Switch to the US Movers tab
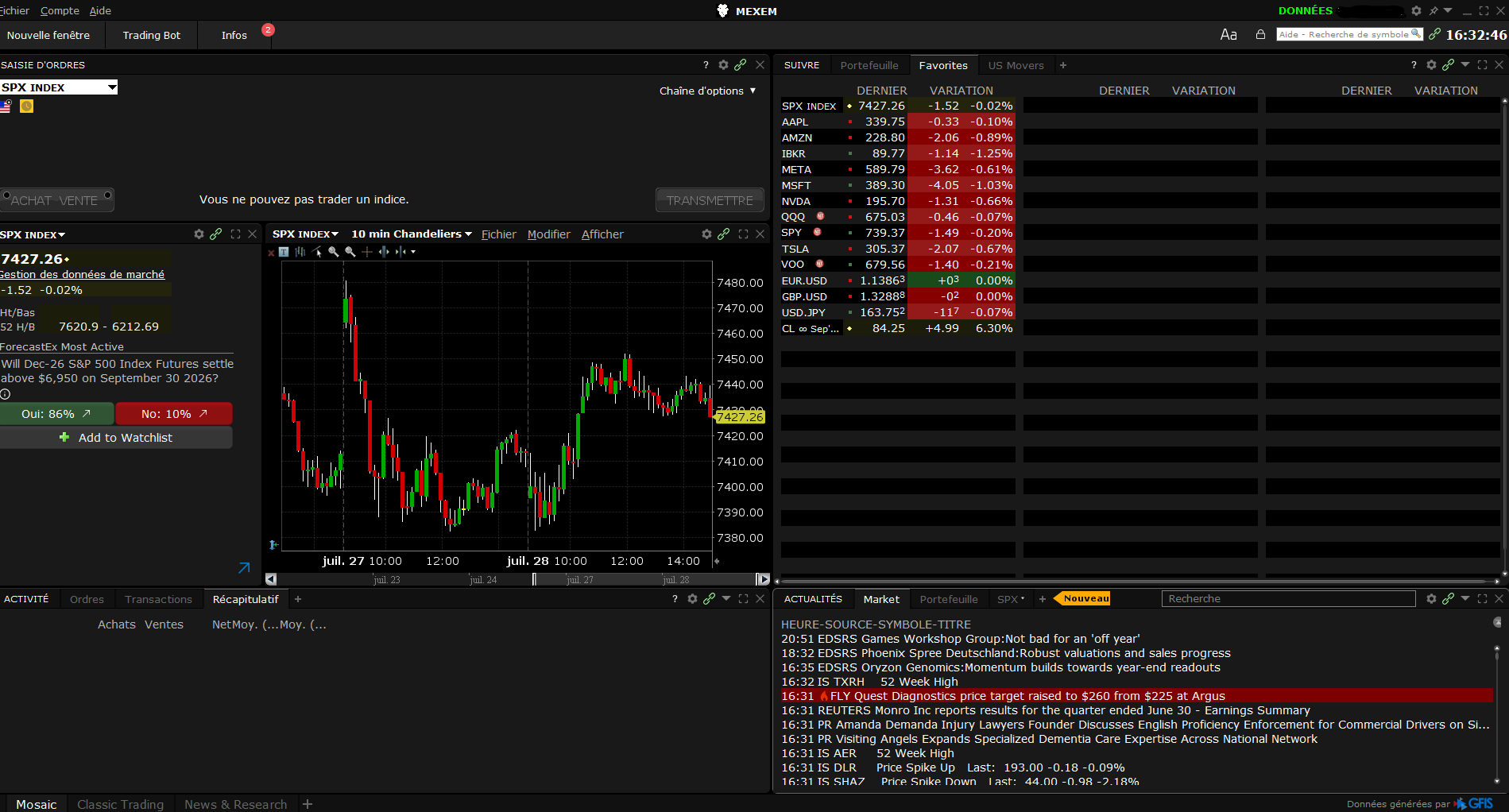This screenshot has height=812, width=1509. (1016, 65)
